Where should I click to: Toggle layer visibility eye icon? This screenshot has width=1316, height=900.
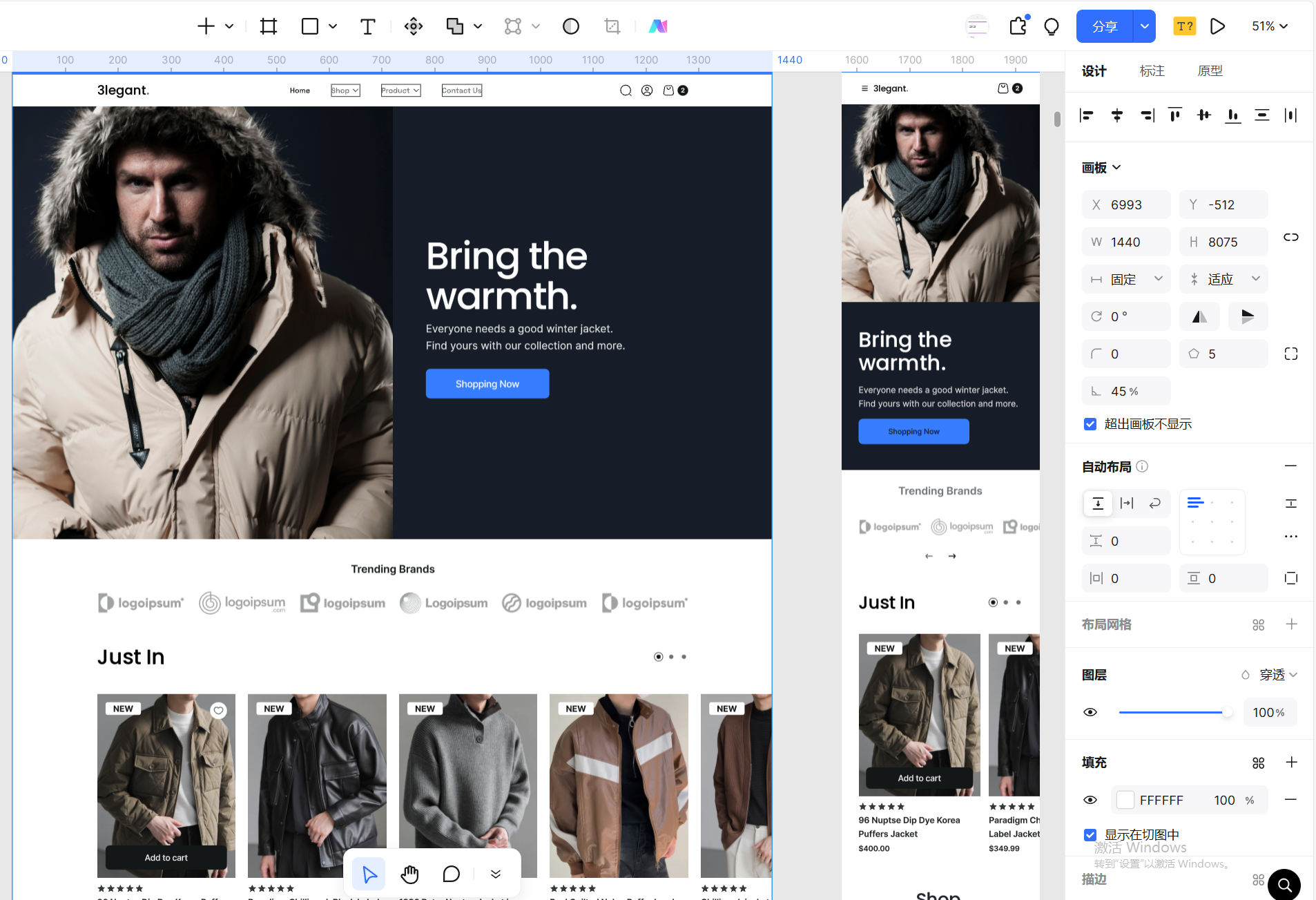(1090, 712)
